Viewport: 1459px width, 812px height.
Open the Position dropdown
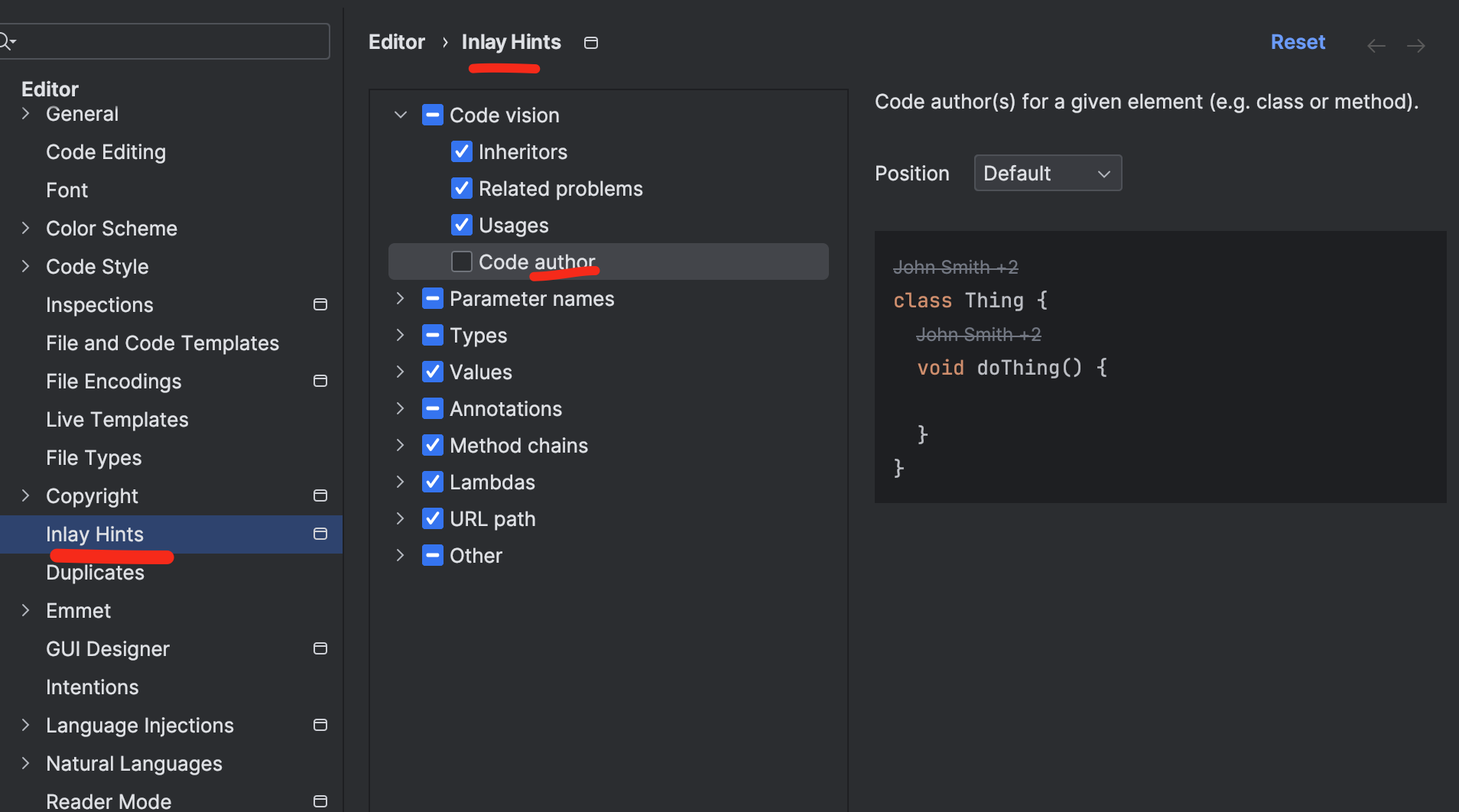coord(1047,174)
